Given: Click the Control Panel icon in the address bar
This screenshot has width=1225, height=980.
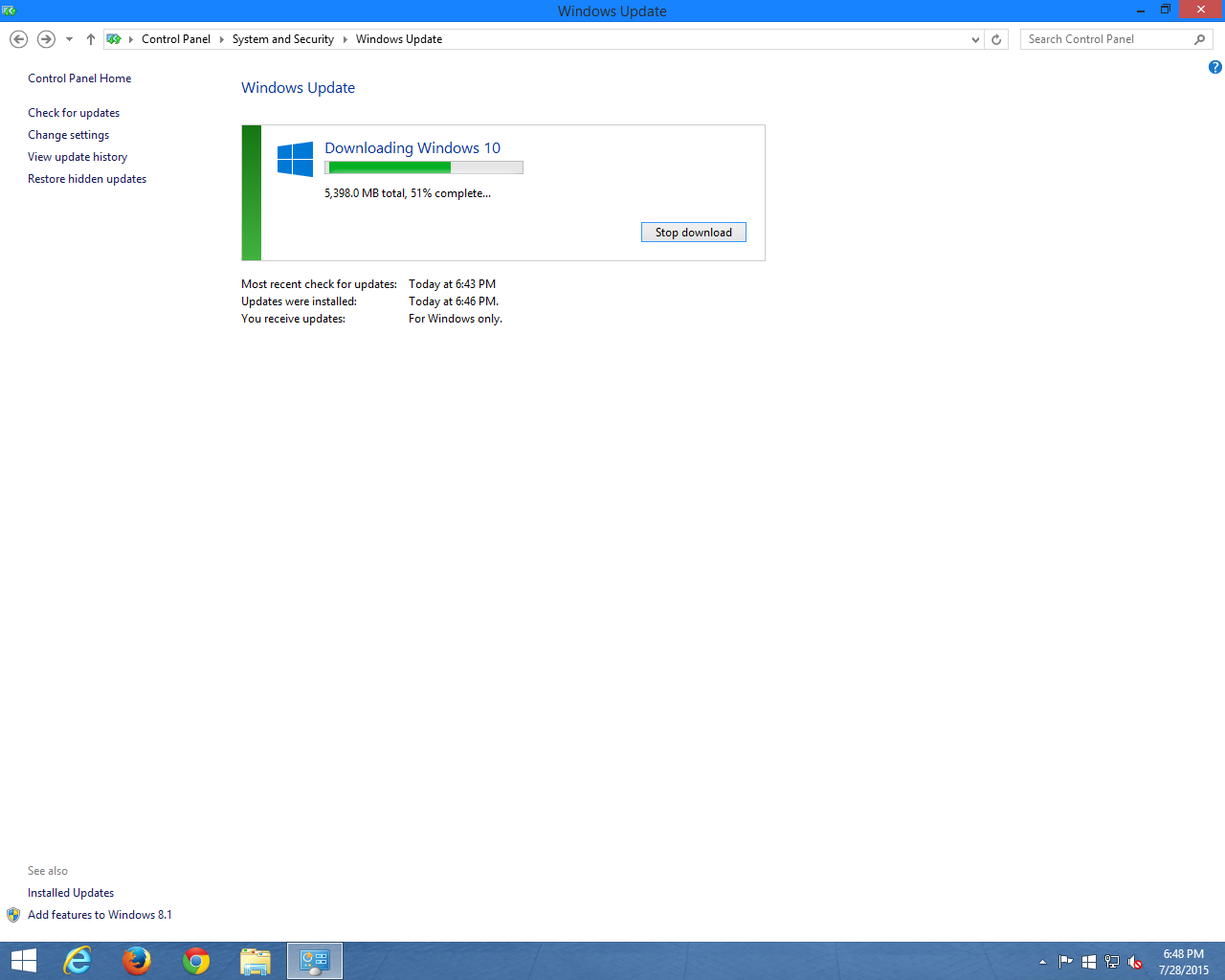Looking at the screenshot, I should tap(114, 39).
